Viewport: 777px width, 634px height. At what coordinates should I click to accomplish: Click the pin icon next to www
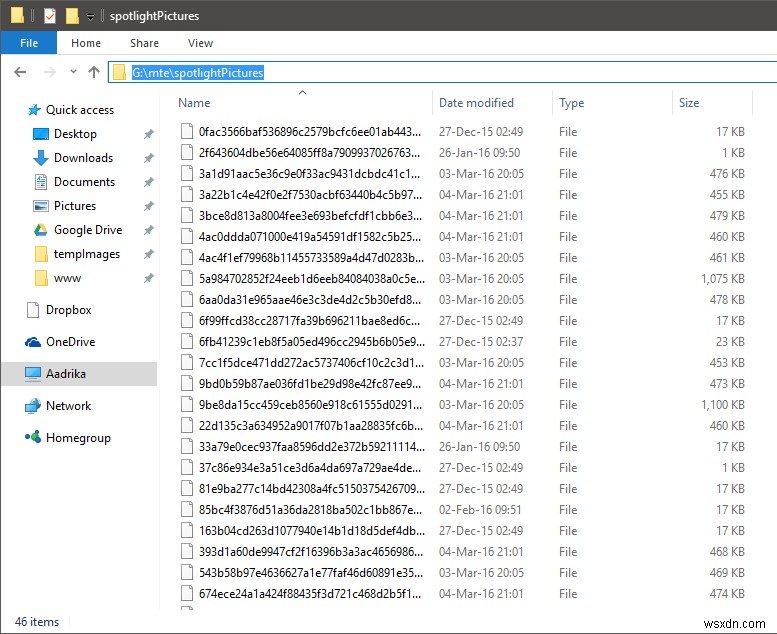click(149, 278)
